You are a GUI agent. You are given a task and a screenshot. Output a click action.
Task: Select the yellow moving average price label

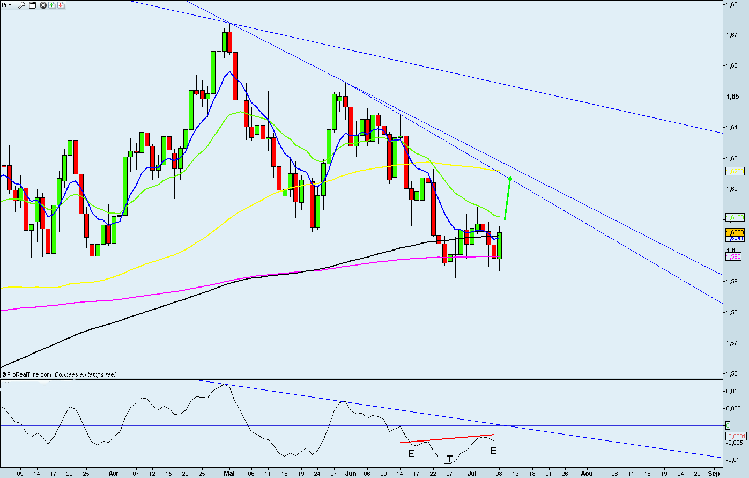click(735, 171)
